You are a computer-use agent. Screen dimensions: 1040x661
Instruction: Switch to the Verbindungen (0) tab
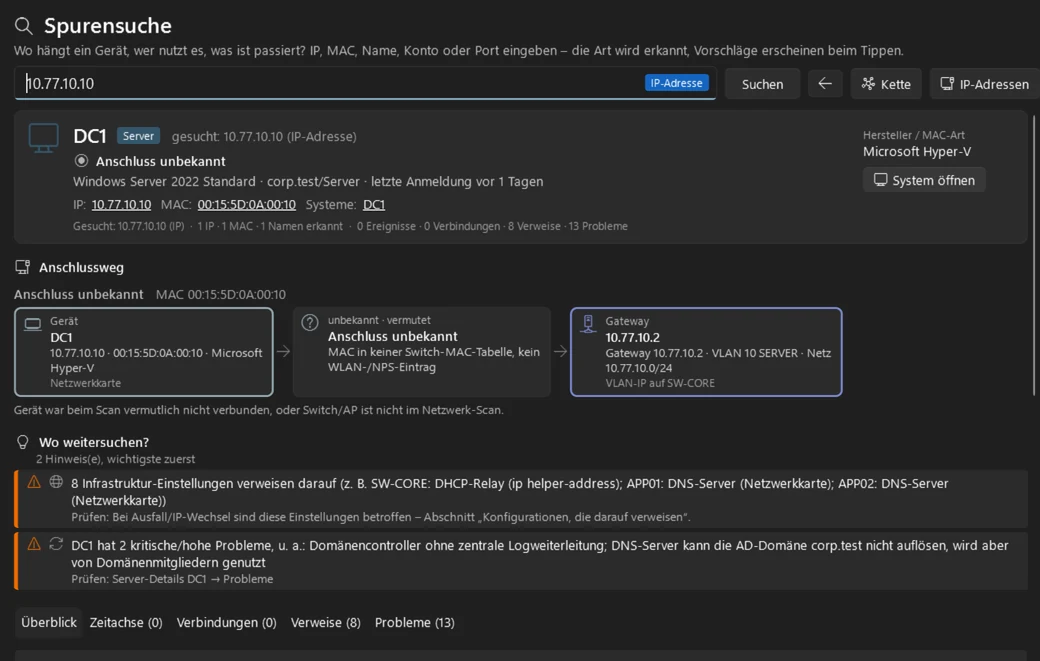coord(226,623)
